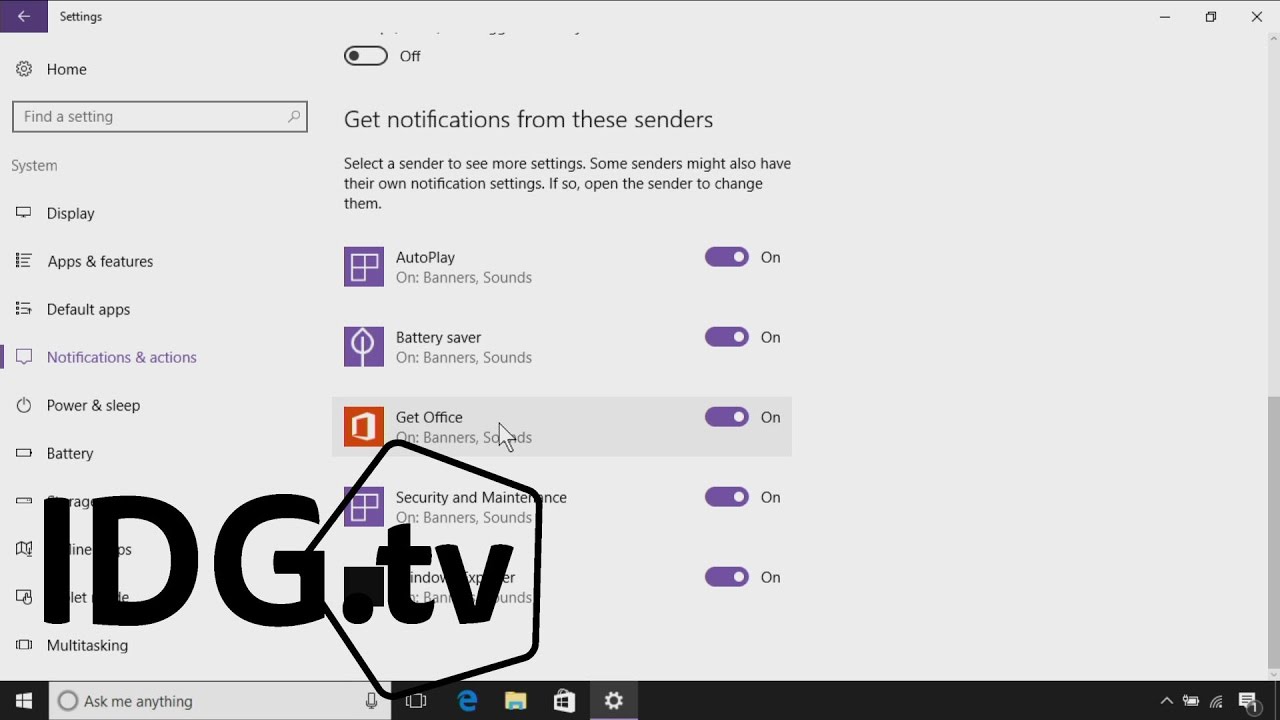Click the search magnifier icon

[293, 116]
